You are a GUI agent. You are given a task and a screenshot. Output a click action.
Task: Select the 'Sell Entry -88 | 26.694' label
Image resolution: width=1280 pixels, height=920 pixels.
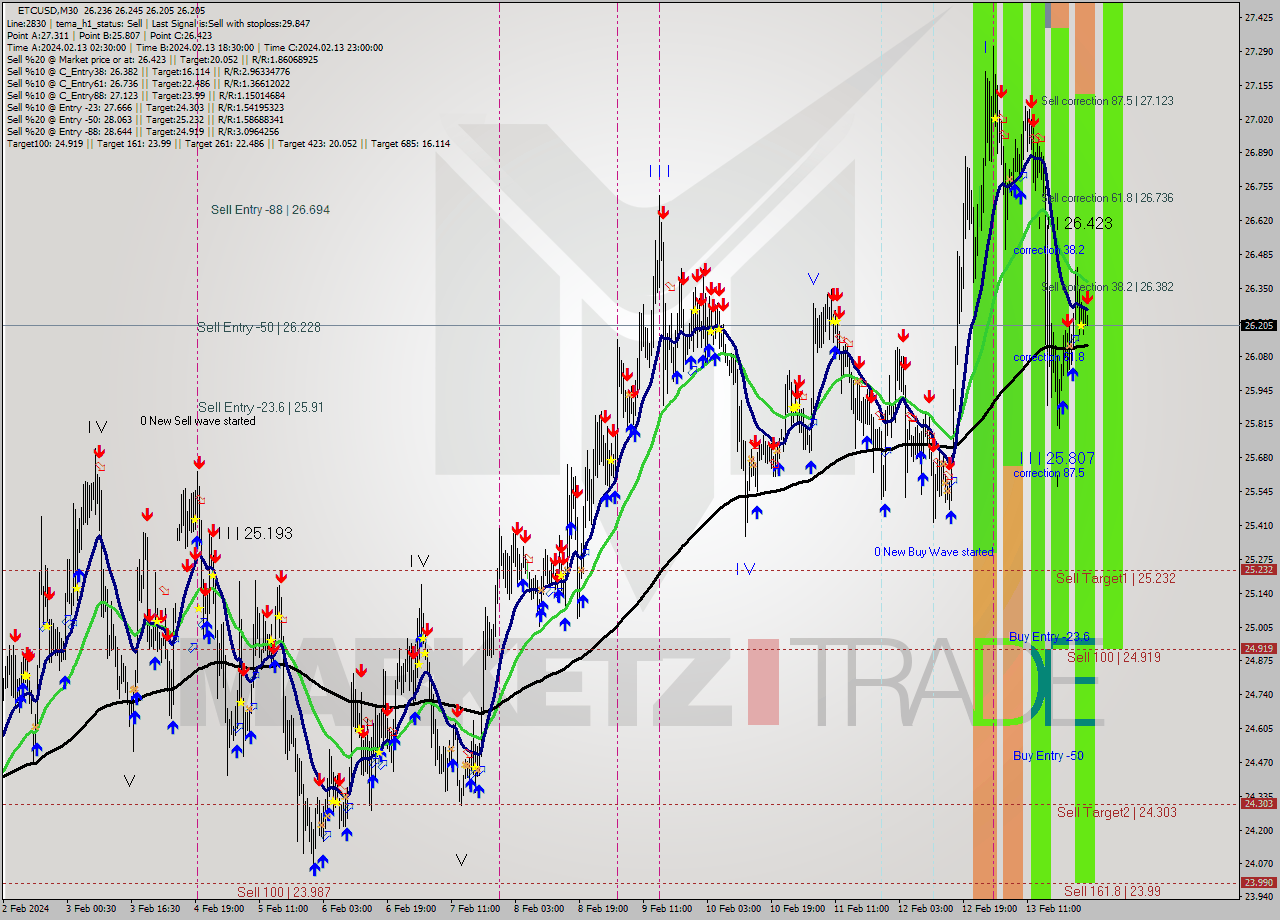[270, 210]
